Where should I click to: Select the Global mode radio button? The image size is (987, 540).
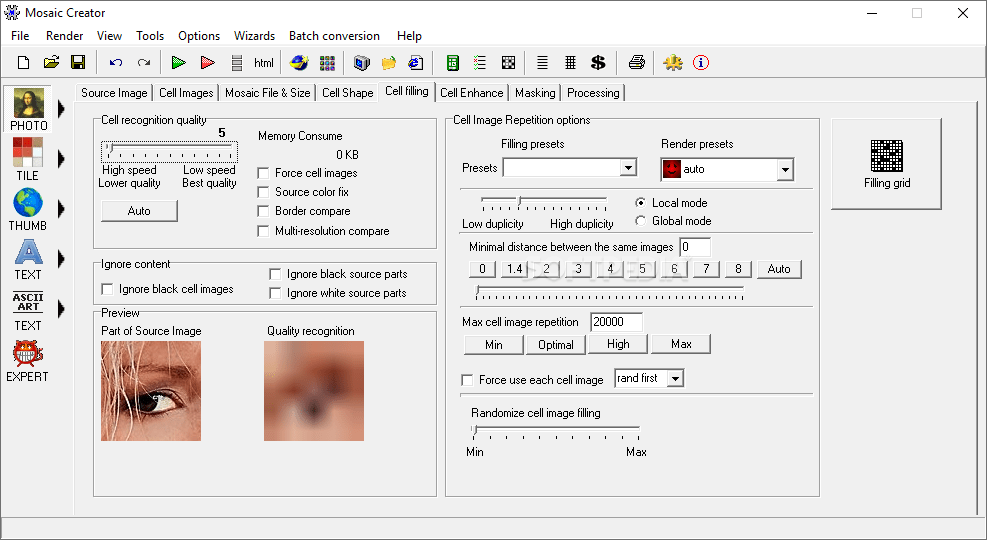click(640, 221)
